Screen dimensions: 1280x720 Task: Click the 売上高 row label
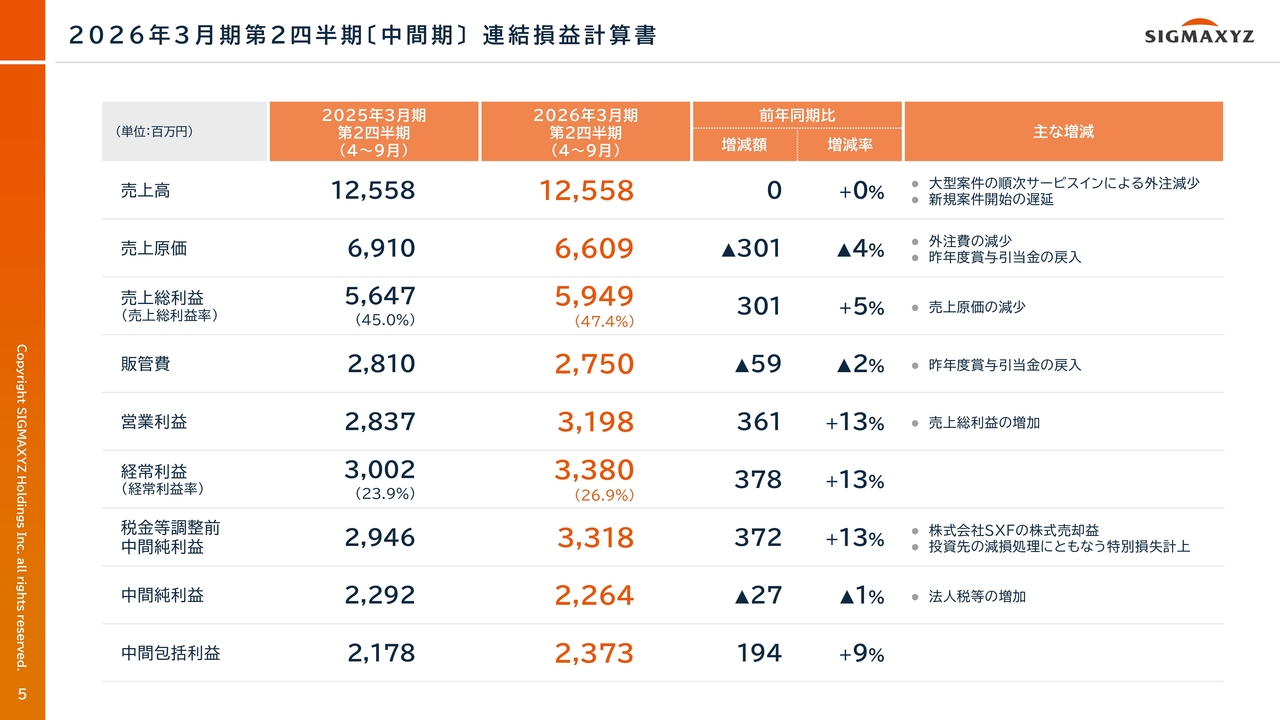point(145,190)
